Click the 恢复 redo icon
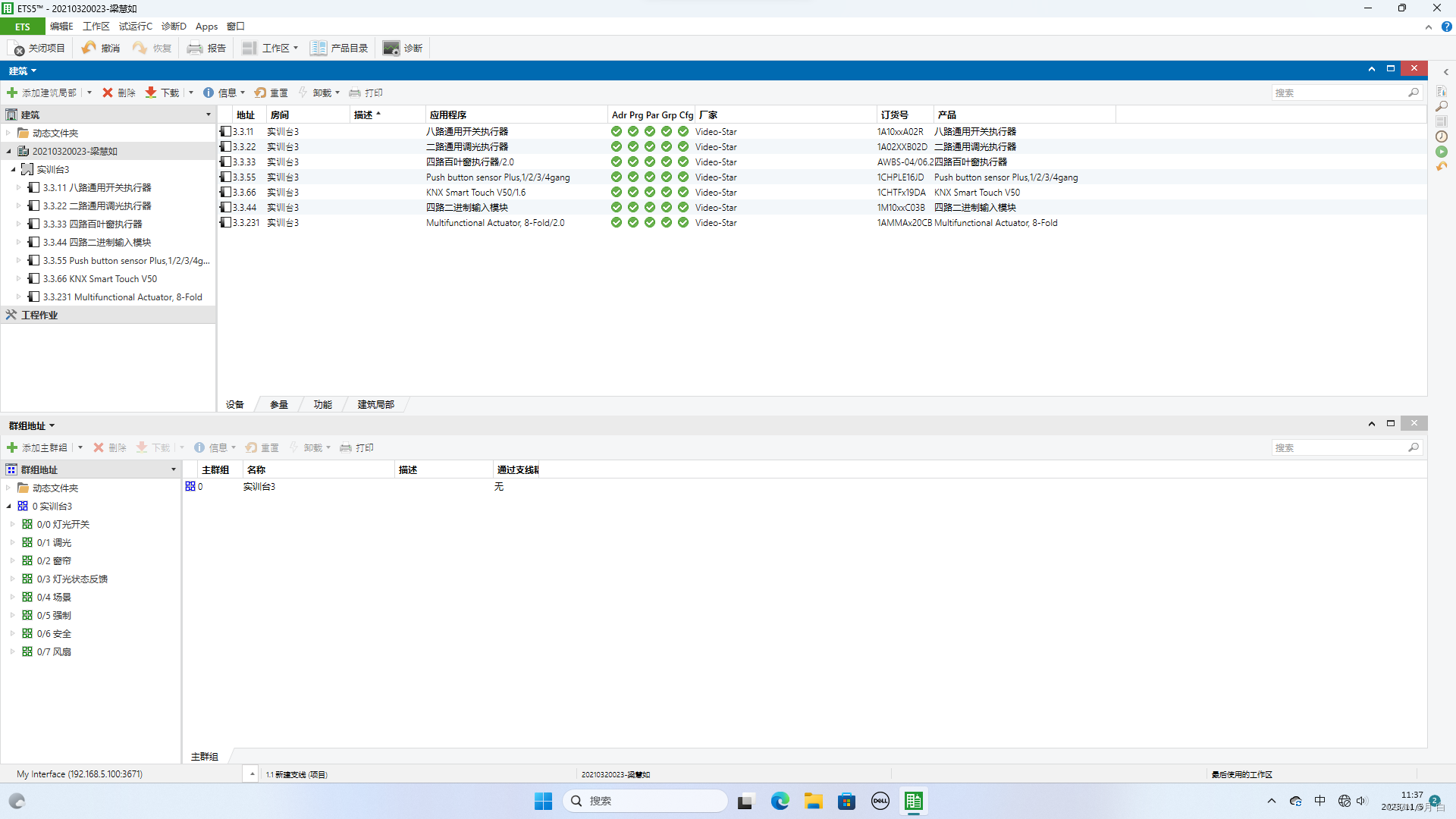 tap(141, 49)
